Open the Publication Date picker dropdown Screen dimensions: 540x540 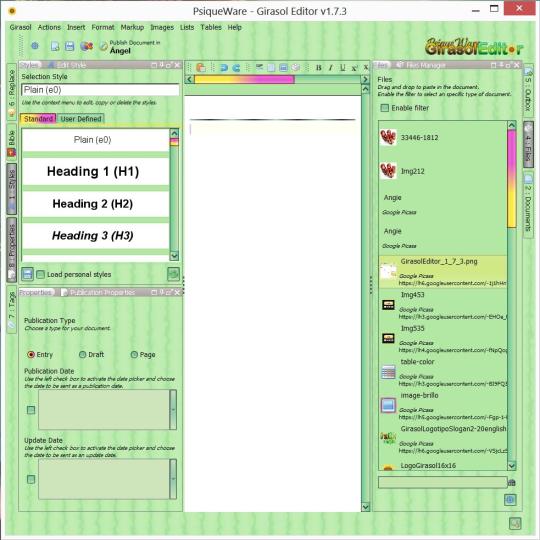coord(173,410)
